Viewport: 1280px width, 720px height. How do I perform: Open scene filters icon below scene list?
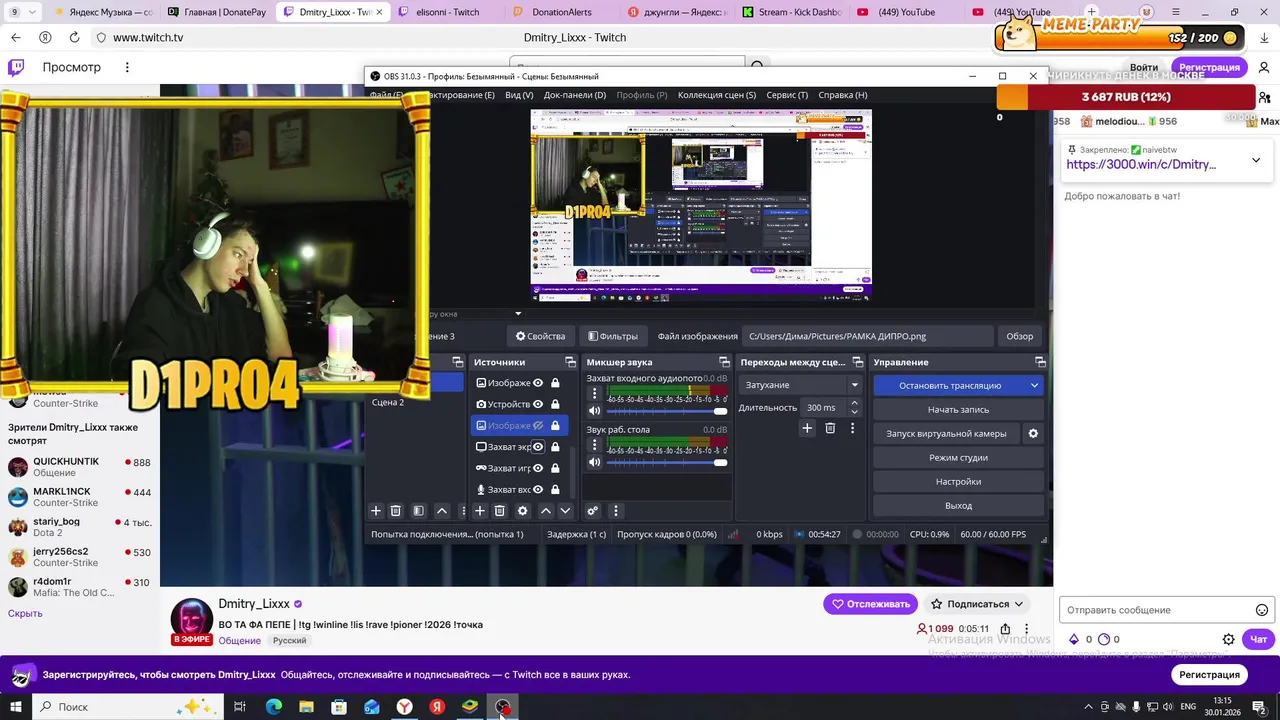click(x=419, y=511)
